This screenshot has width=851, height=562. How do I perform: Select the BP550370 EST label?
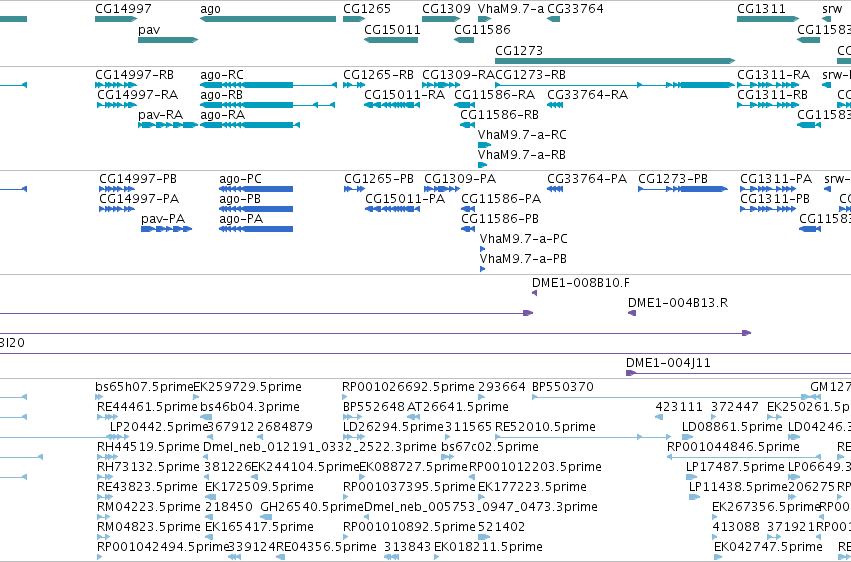click(563, 387)
